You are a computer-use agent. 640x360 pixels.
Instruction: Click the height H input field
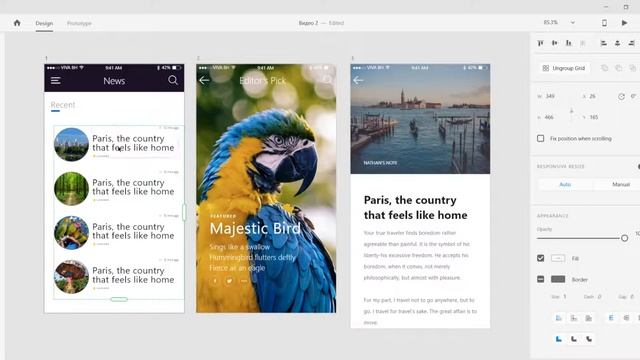(549, 117)
